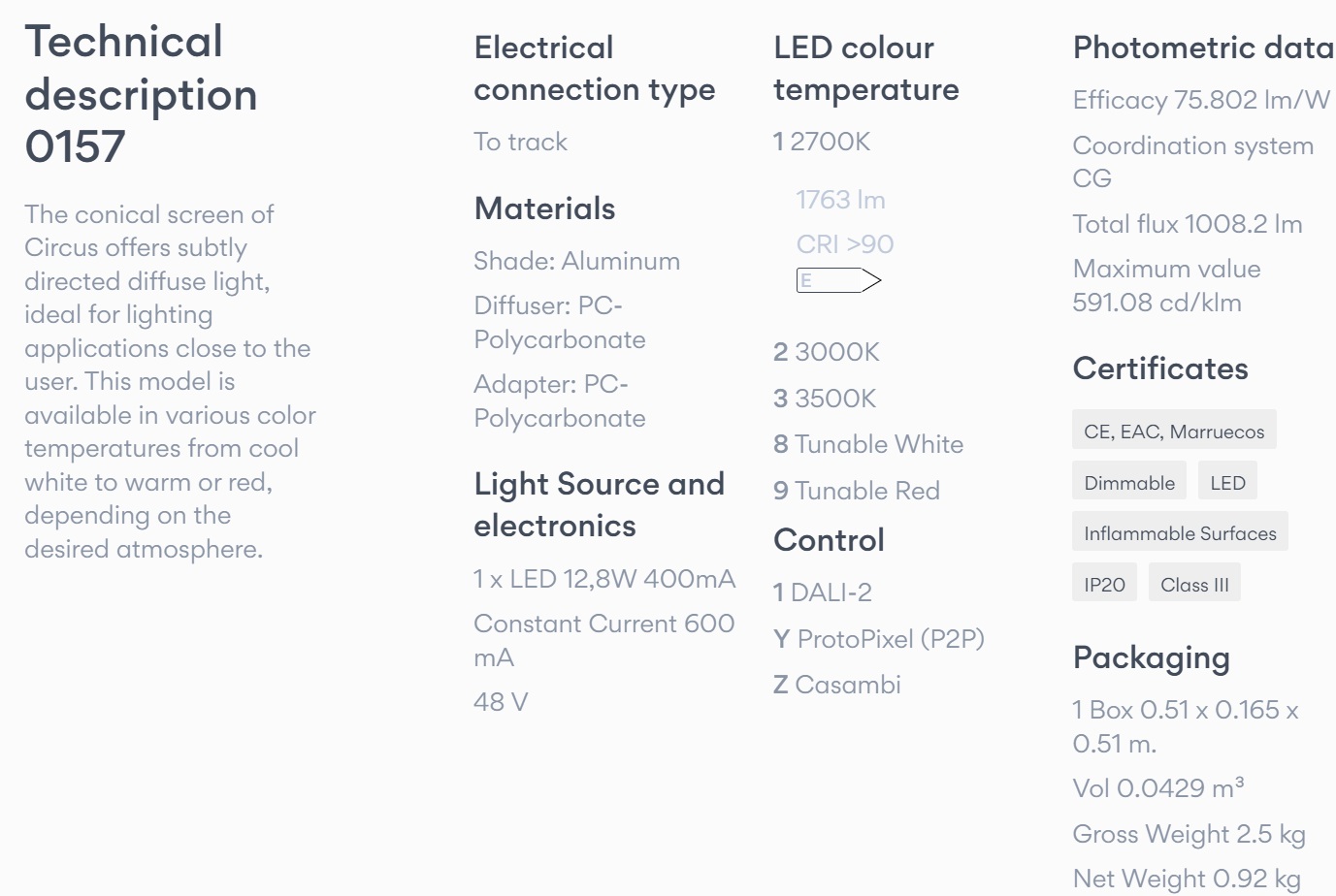This screenshot has height=896, width=1336.
Task: Click the Technical description 0157 title
Action: tap(142, 94)
